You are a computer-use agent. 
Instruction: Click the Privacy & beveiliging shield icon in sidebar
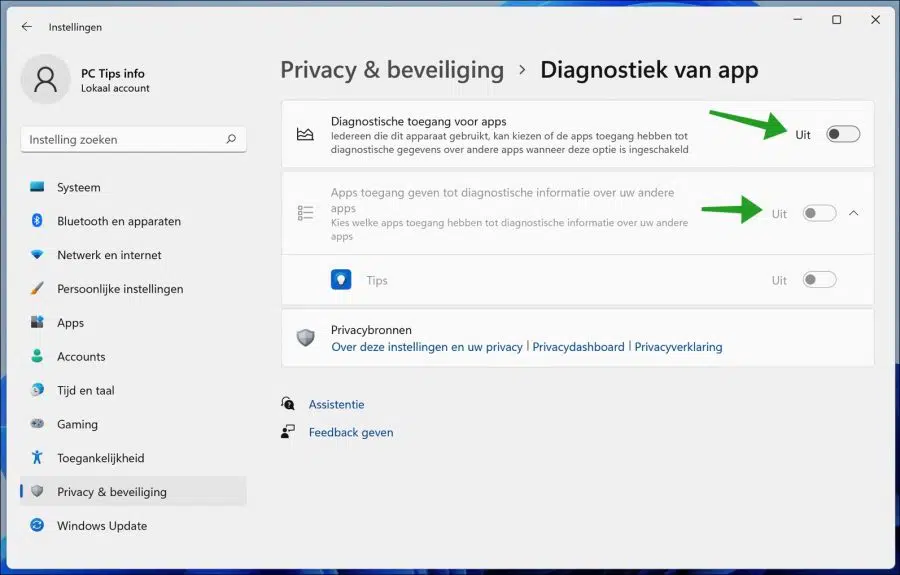(x=37, y=491)
